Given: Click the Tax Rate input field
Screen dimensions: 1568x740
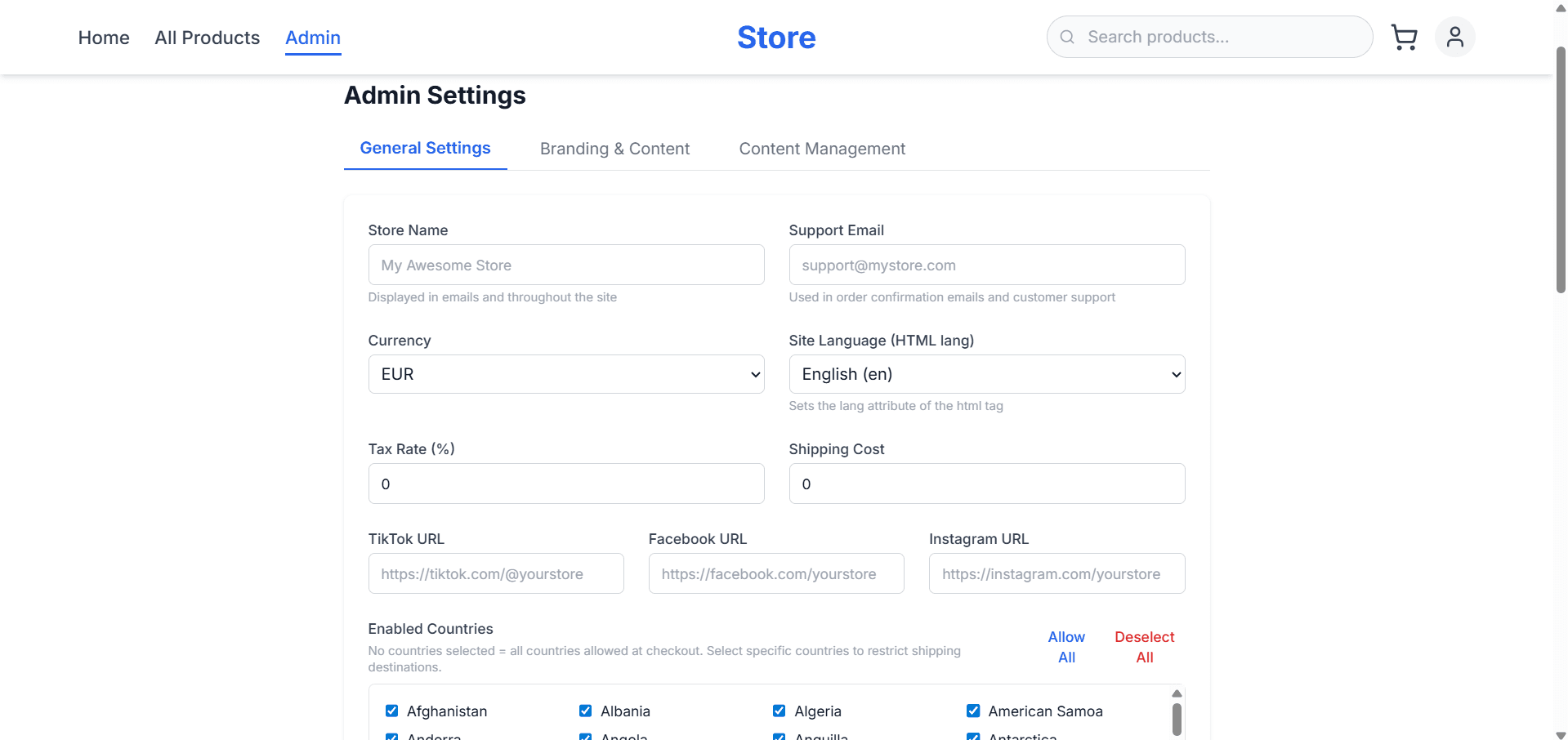Looking at the screenshot, I should click(x=565, y=484).
